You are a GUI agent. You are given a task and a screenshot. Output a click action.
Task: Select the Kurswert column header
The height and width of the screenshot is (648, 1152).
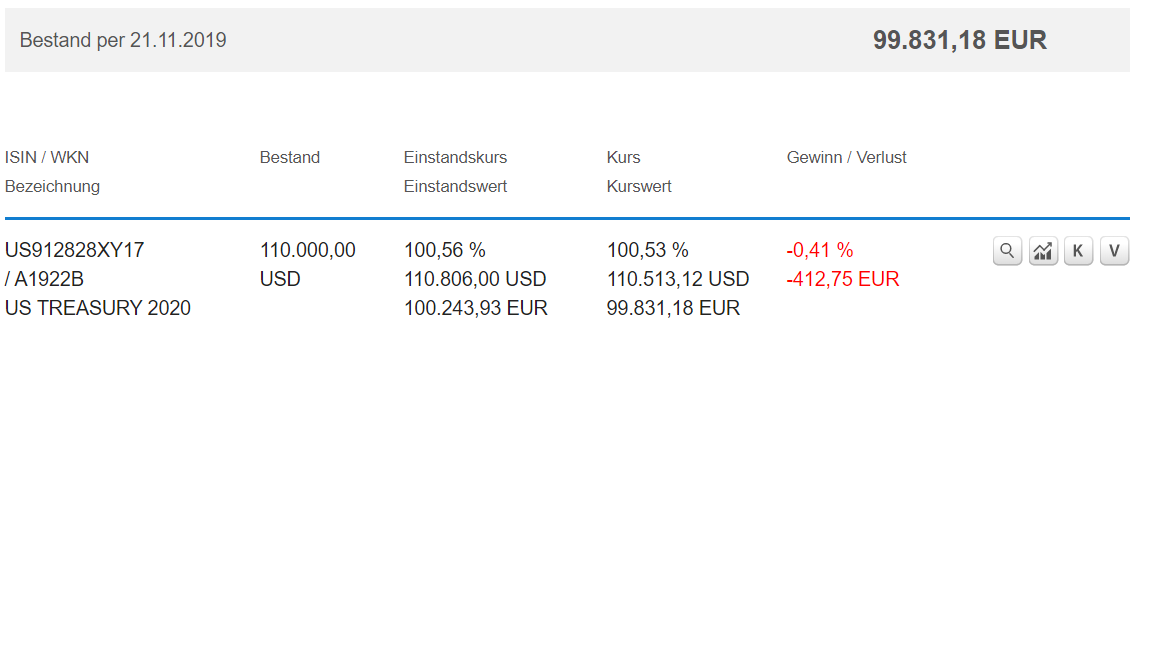639,186
